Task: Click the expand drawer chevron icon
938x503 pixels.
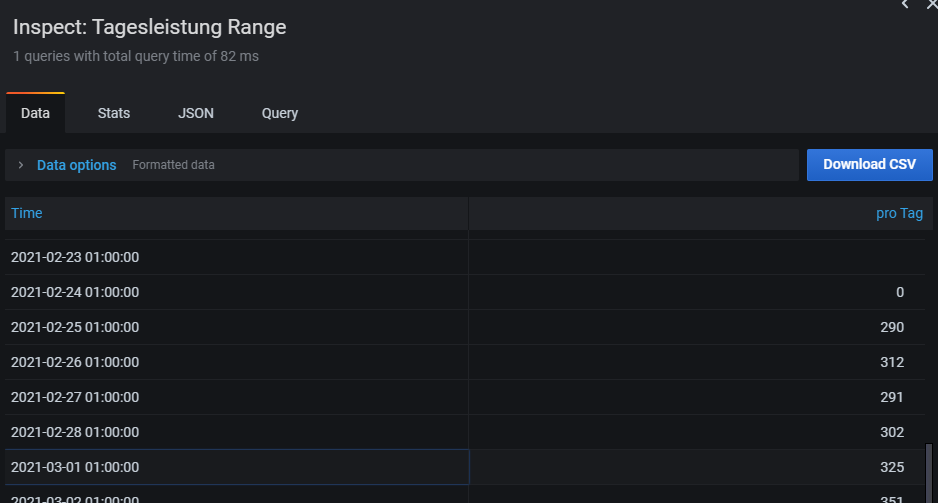Action: (x=905, y=5)
